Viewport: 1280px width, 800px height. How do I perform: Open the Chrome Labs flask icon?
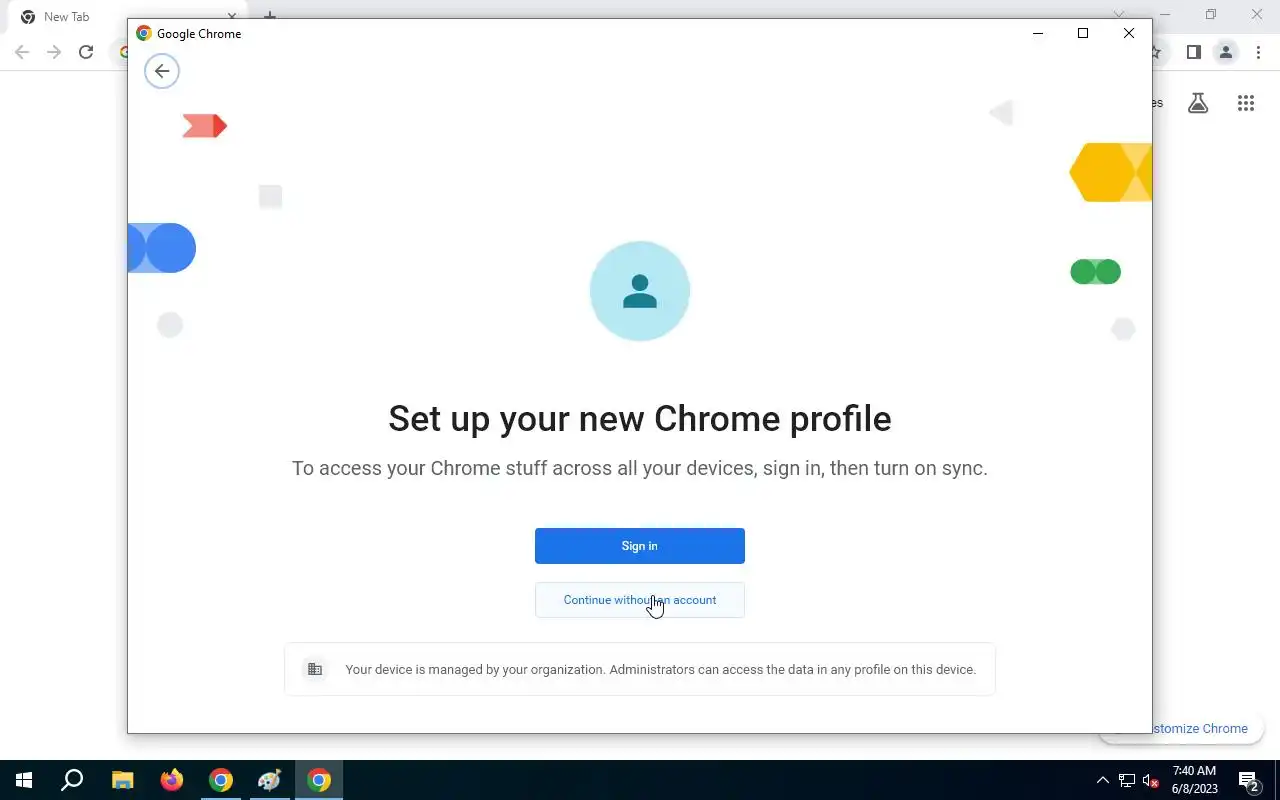coord(1198,103)
